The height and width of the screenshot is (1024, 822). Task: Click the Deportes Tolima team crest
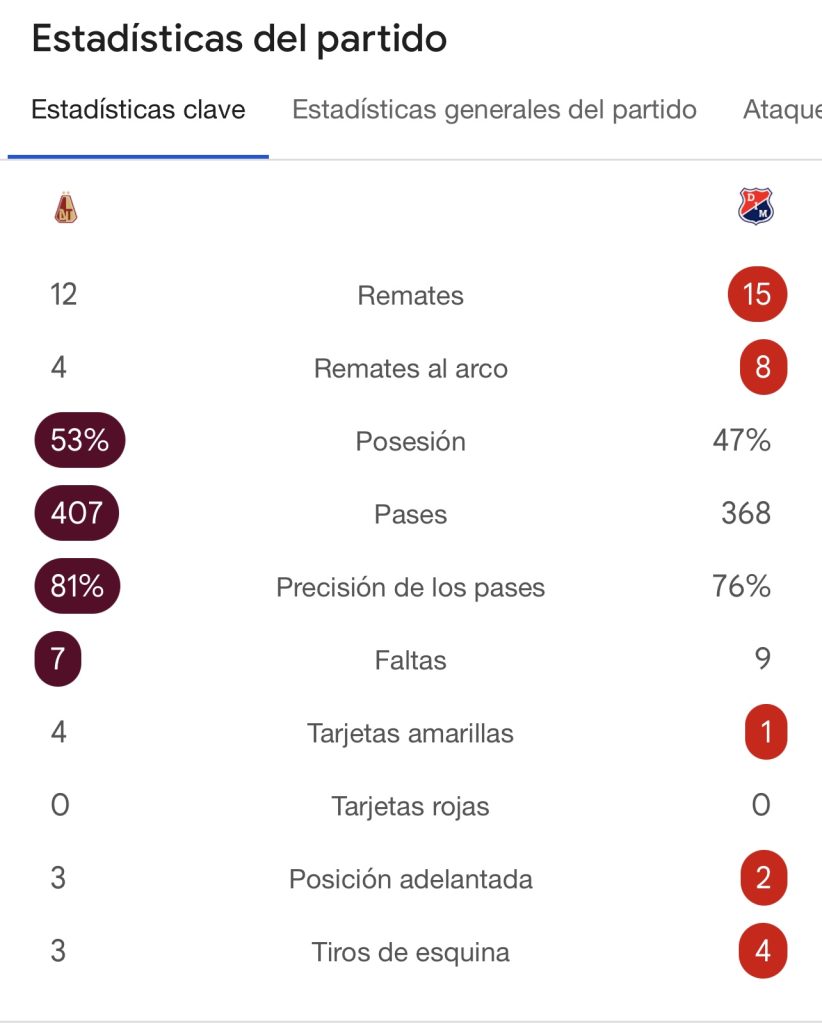coord(66,208)
